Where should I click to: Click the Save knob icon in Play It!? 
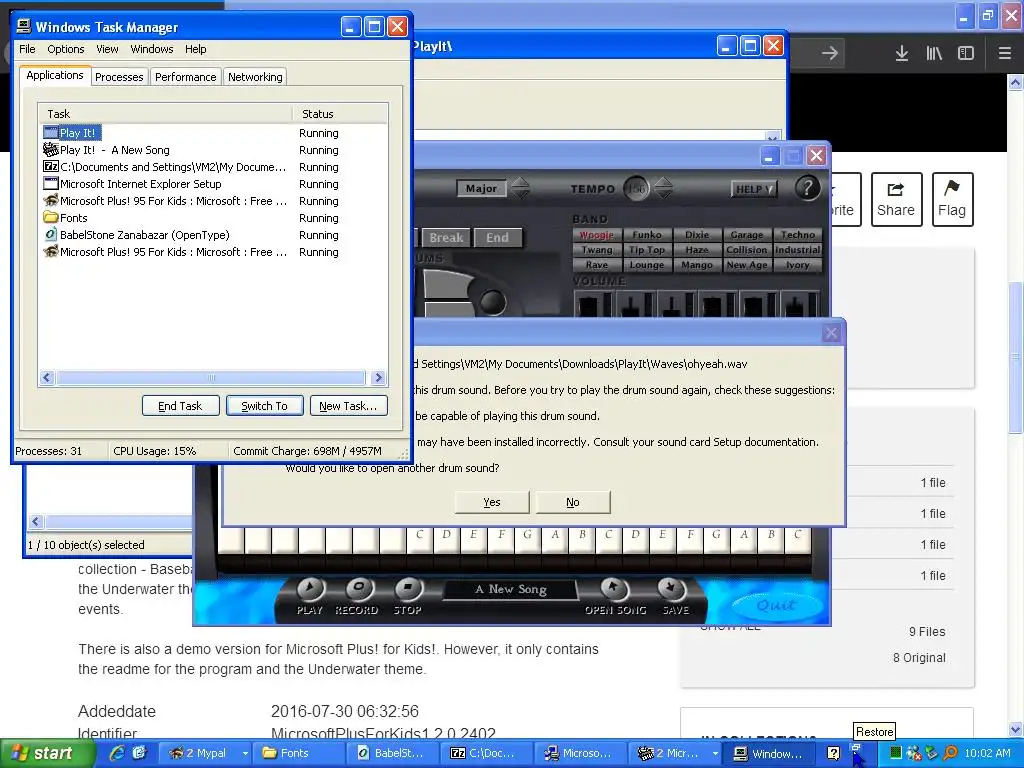tap(671, 589)
